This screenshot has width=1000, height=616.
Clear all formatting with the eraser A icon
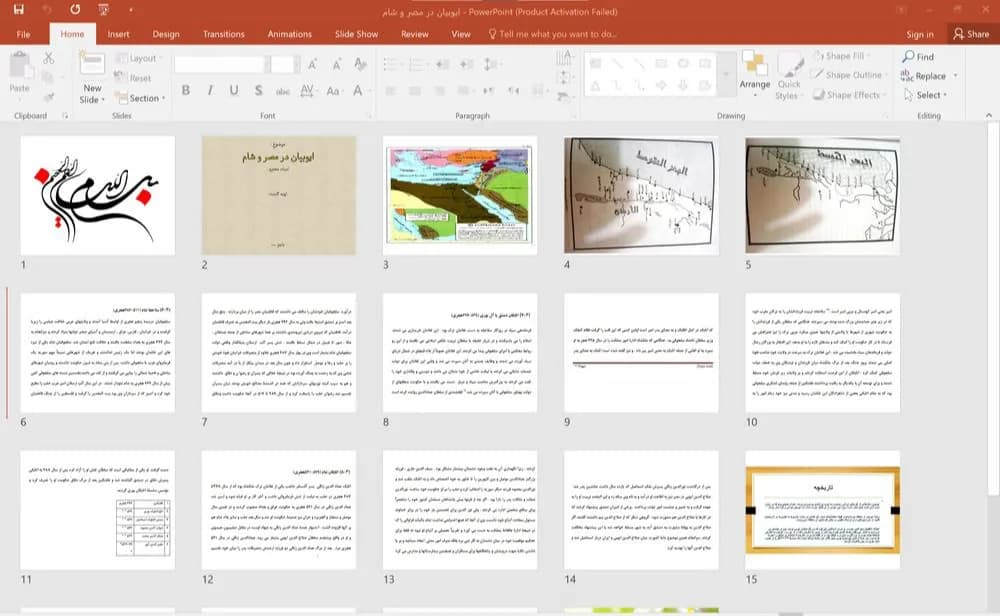[360, 64]
